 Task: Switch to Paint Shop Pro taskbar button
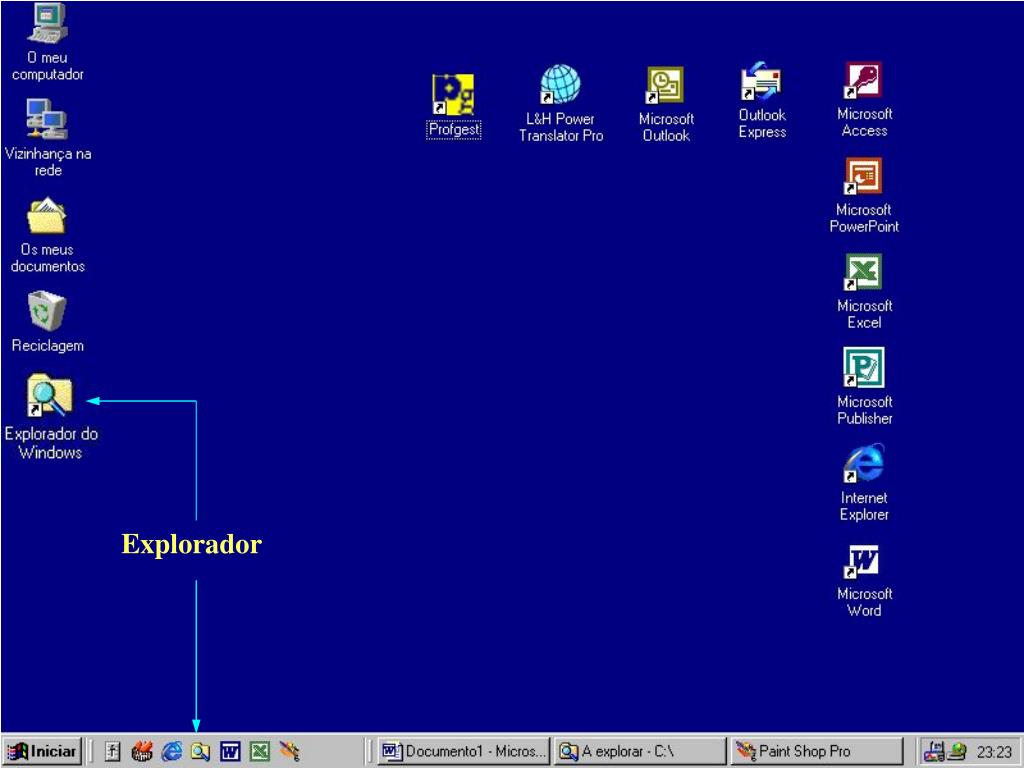click(x=816, y=751)
